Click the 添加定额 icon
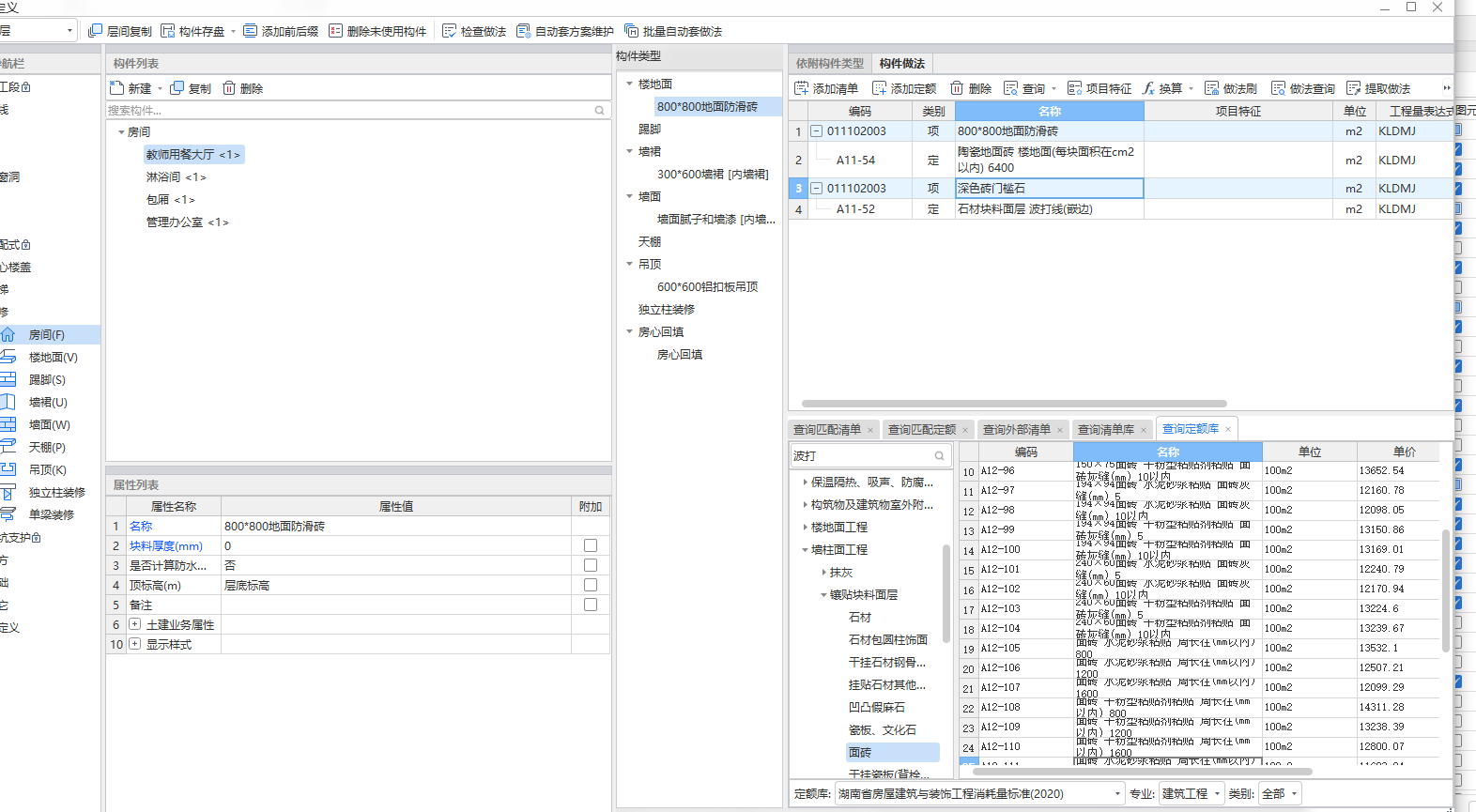This screenshot has width=1476, height=812. point(879,88)
